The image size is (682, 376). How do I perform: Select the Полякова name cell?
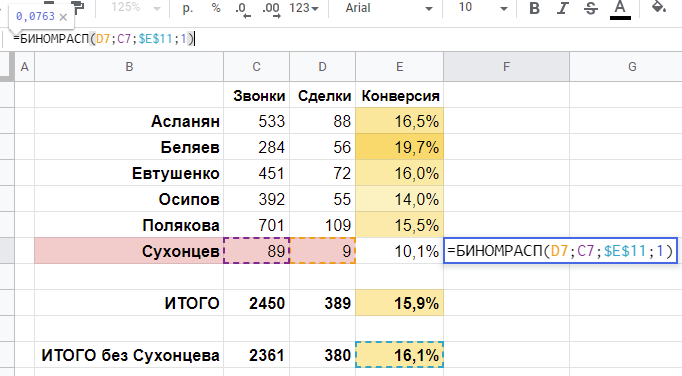pos(129,225)
